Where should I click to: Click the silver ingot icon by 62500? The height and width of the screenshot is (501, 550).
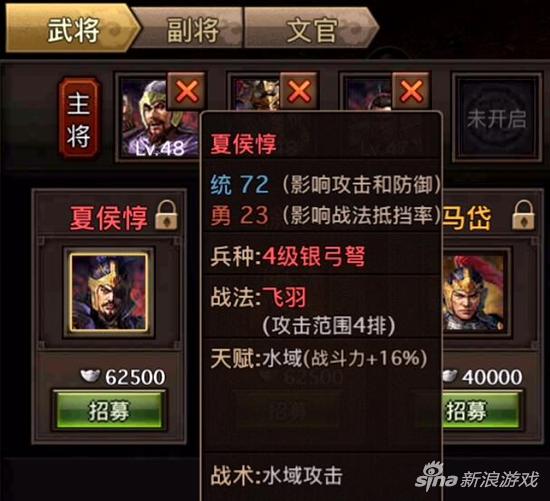90,376
